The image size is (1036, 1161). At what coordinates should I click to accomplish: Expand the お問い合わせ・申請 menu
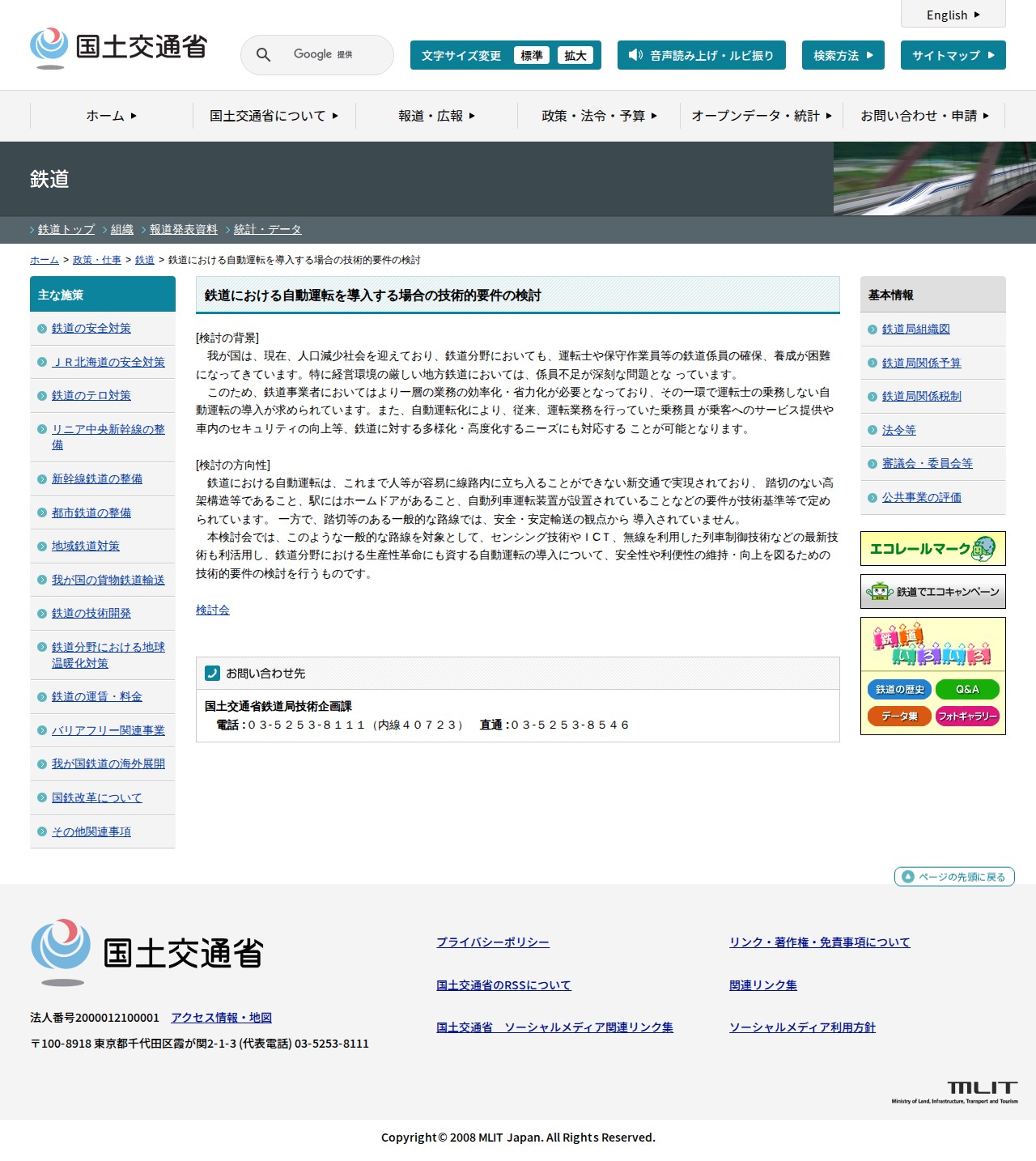click(924, 116)
